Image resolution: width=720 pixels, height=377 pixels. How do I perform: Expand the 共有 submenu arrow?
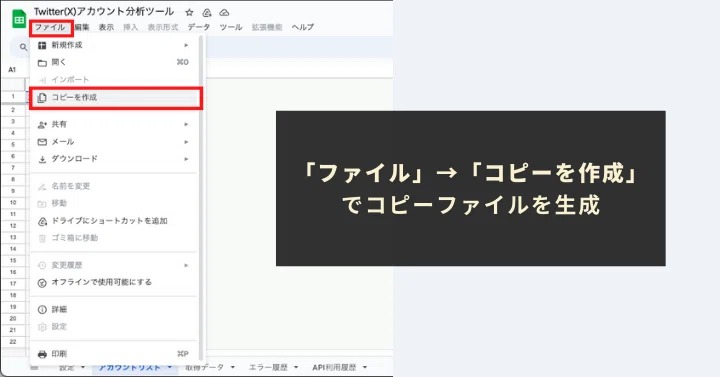tap(186, 124)
